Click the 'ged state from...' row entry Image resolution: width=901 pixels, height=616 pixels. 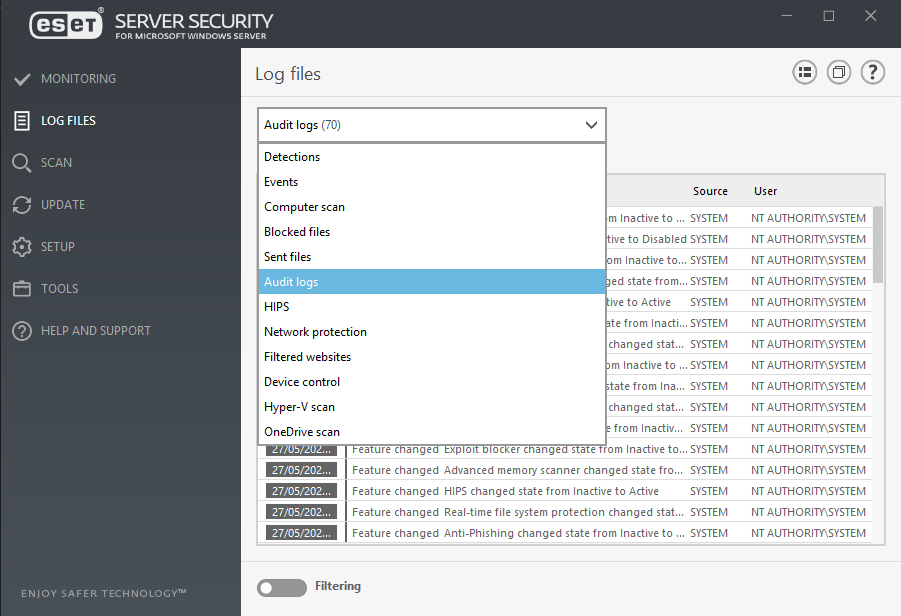pyautogui.click(x=646, y=281)
